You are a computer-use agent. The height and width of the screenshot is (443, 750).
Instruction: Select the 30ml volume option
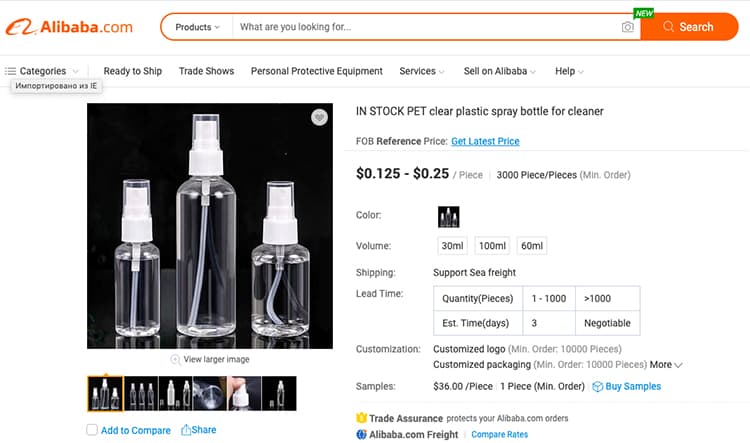(x=452, y=246)
